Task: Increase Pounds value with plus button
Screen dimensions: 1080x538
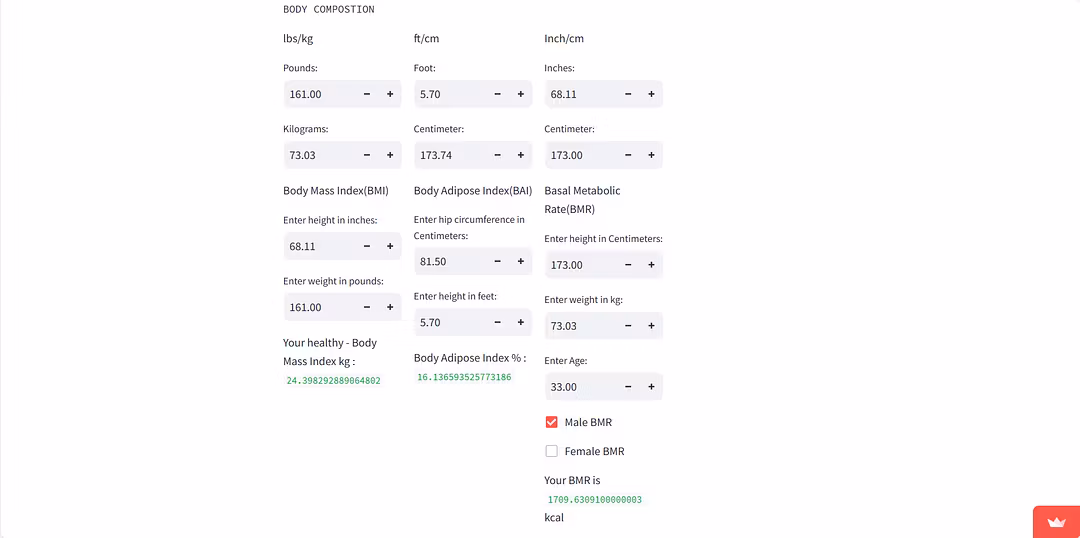Action: 390,94
